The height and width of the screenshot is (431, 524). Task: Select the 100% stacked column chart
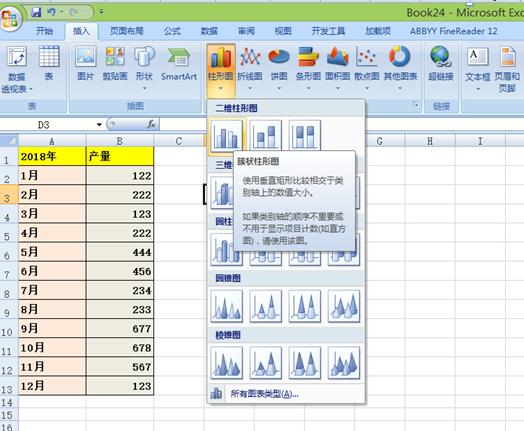(304, 135)
